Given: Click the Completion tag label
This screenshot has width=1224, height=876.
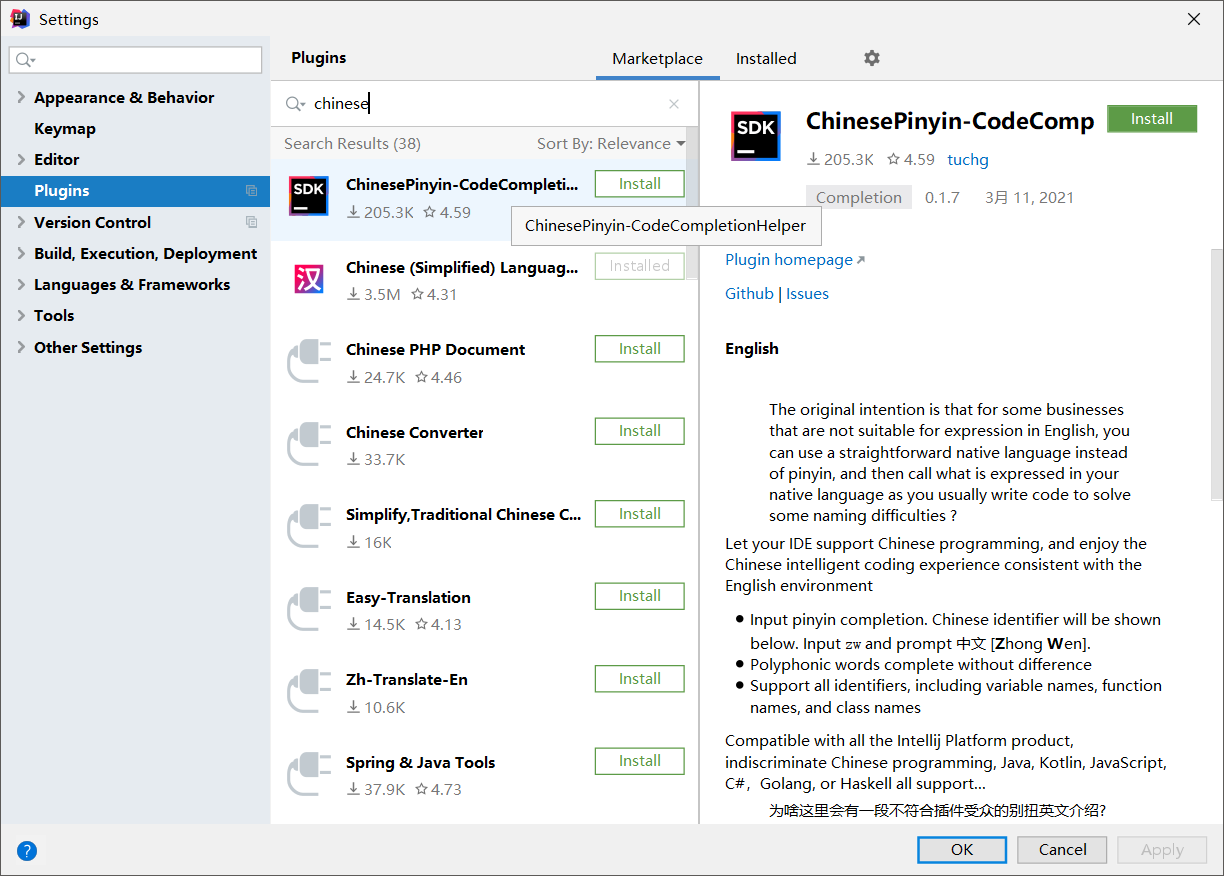Looking at the screenshot, I should 859,198.
